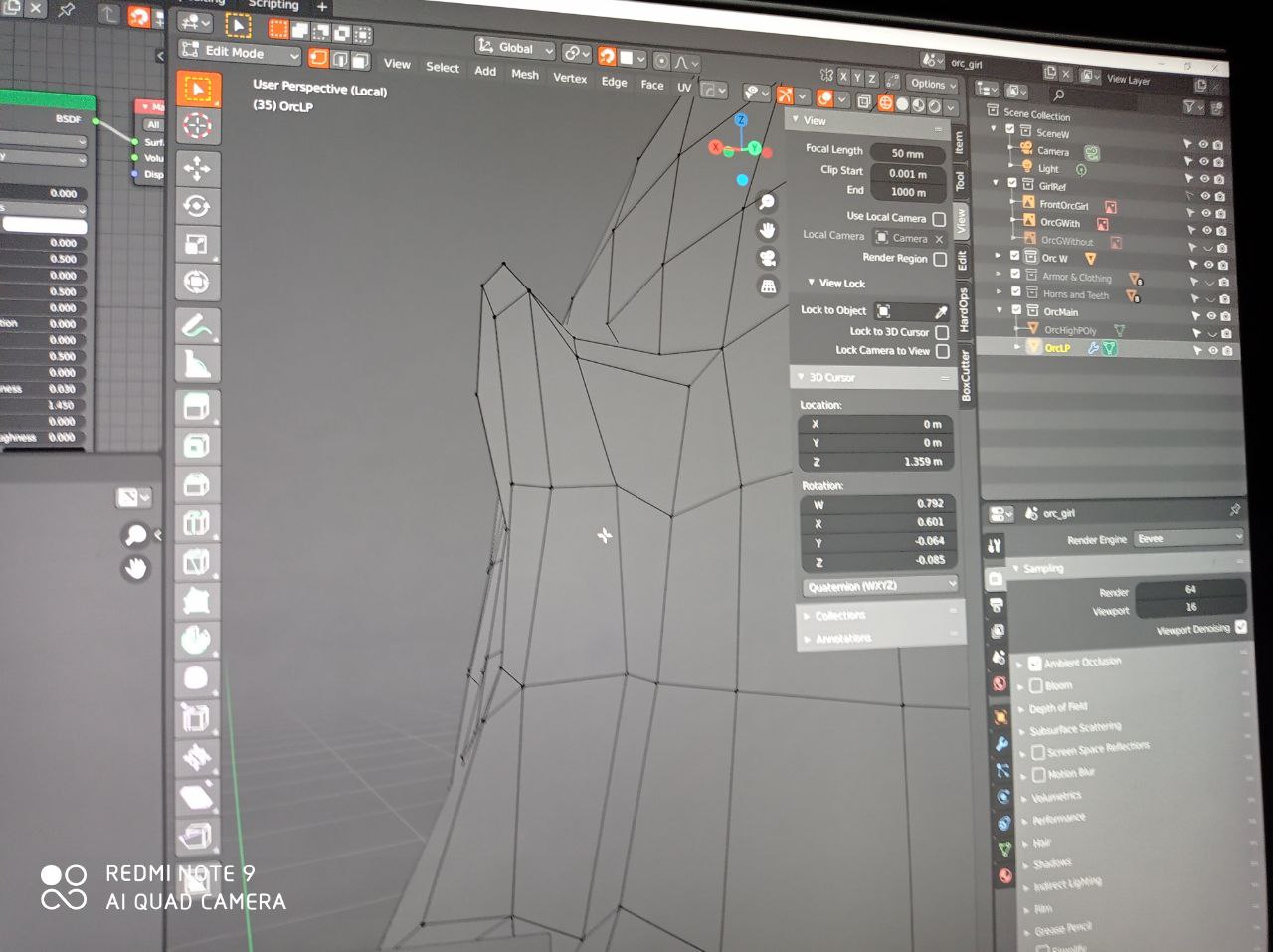Pick the Annotate tool
Screen dimensions: 1273x952
click(x=197, y=325)
